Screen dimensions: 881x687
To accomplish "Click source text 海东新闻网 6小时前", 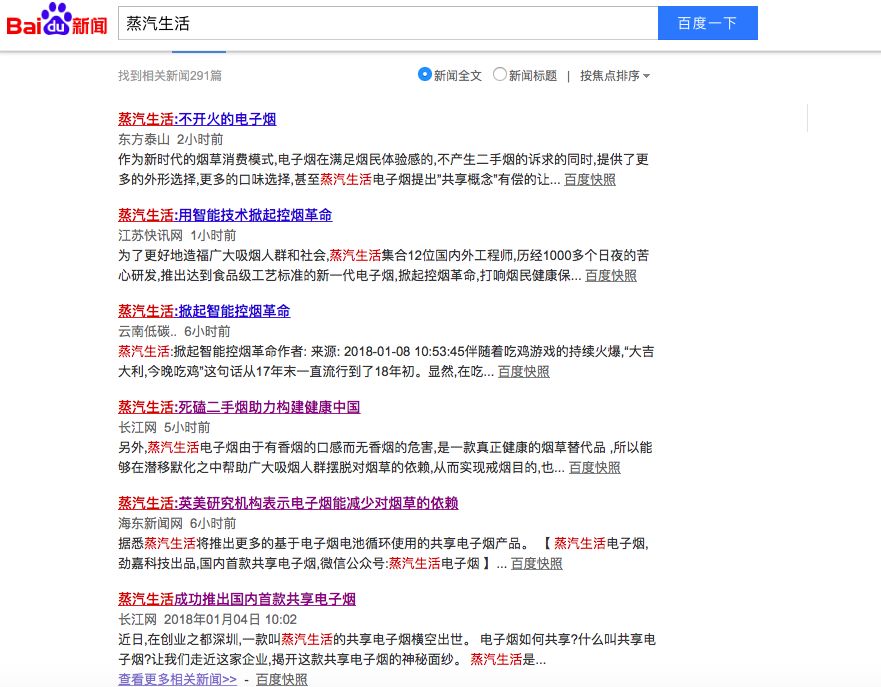I will [177, 524].
